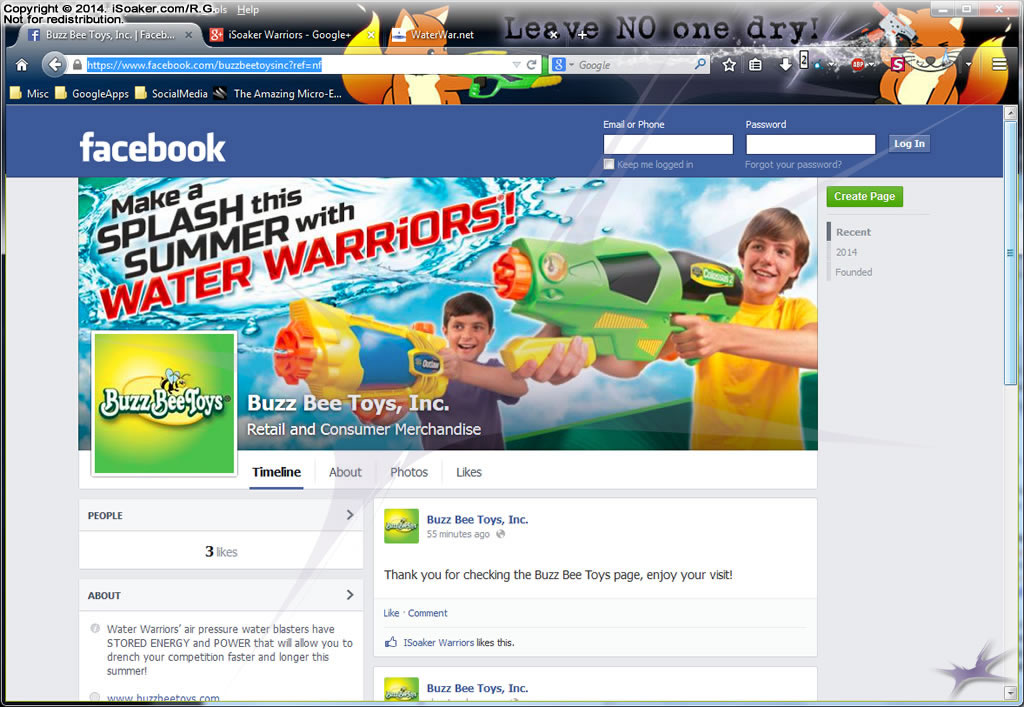Click the Buzz Bee Toys, Inc. page title
Image resolution: width=1024 pixels, height=707 pixels.
click(348, 403)
